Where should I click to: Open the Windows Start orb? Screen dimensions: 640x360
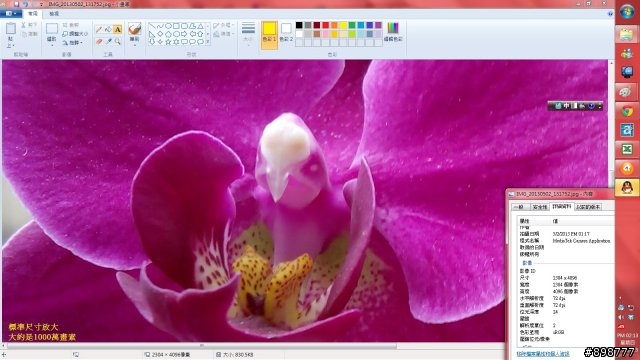pos(627,11)
